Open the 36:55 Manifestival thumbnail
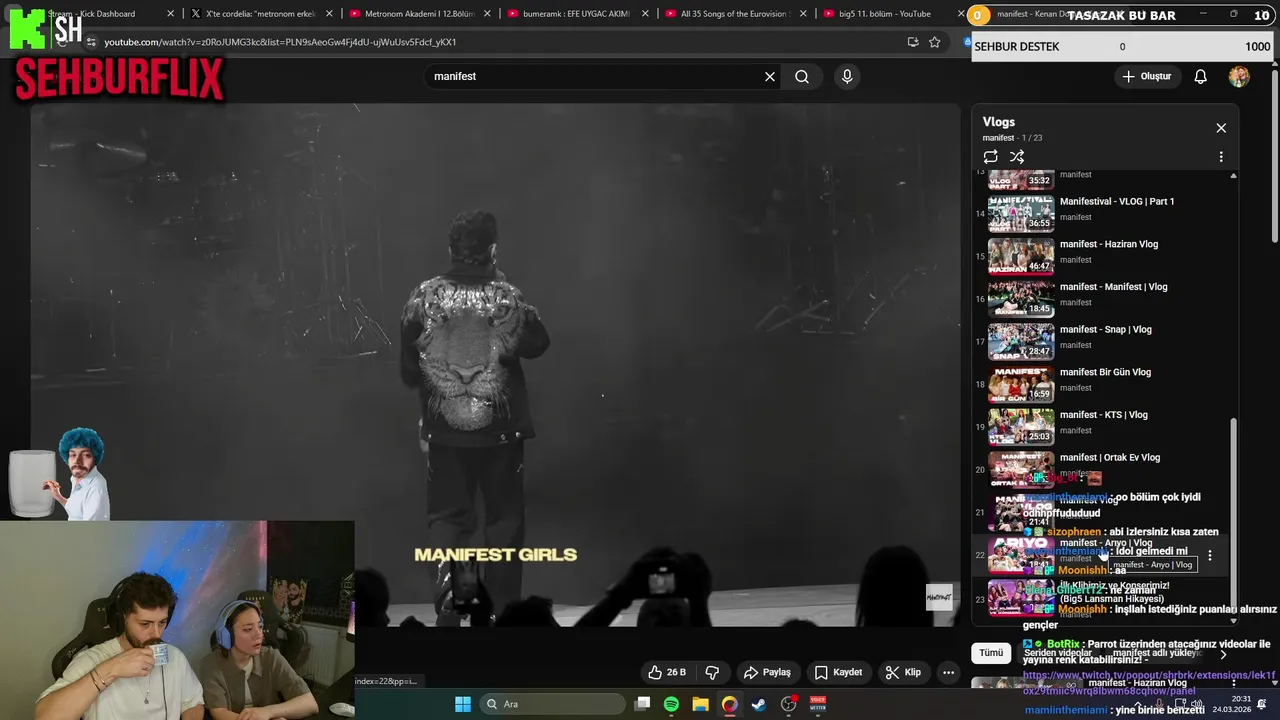This screenshot has height=720, width=1280. coord(1021,213)
